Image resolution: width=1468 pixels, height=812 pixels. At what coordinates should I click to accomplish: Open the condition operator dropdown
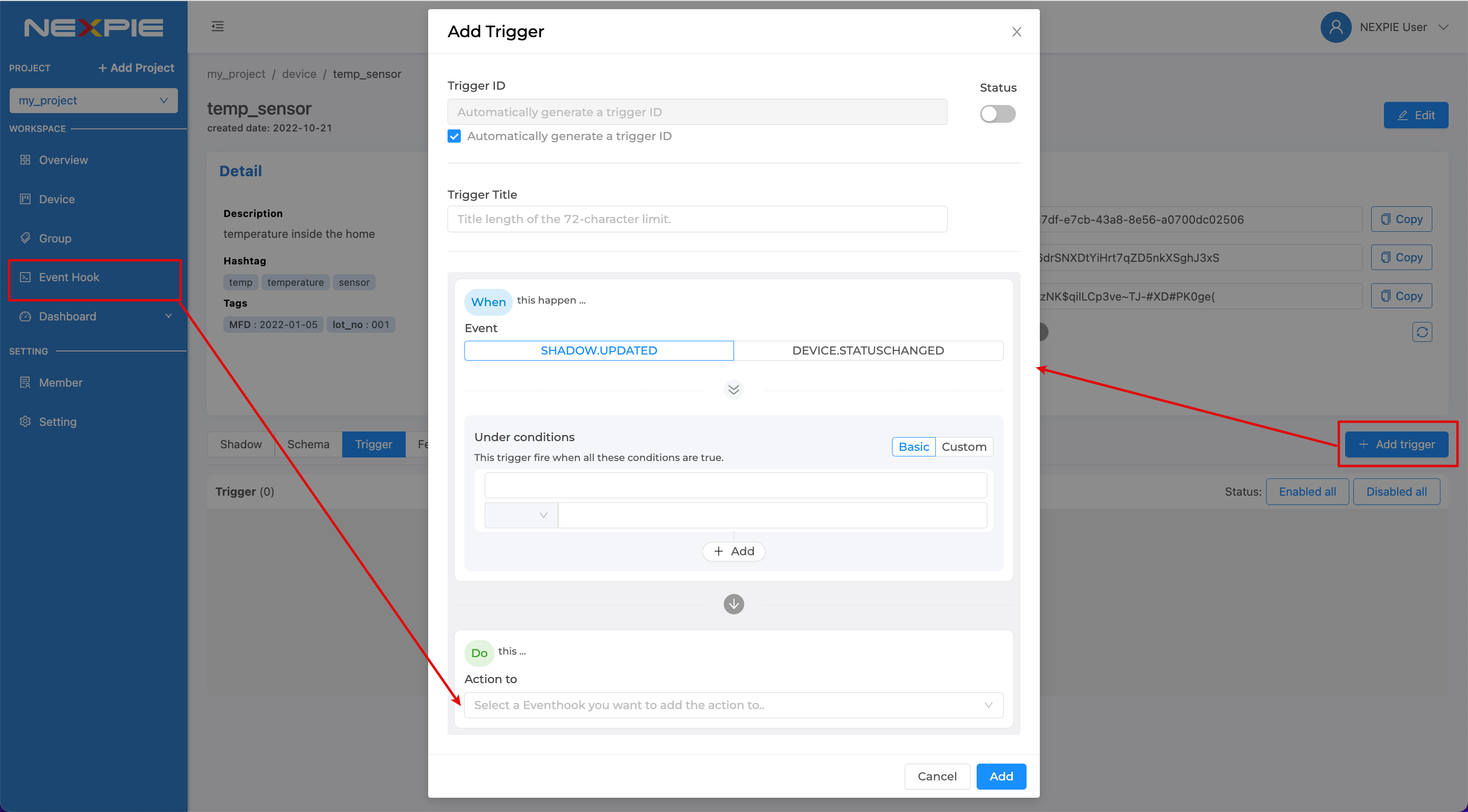tap(521, 516)
